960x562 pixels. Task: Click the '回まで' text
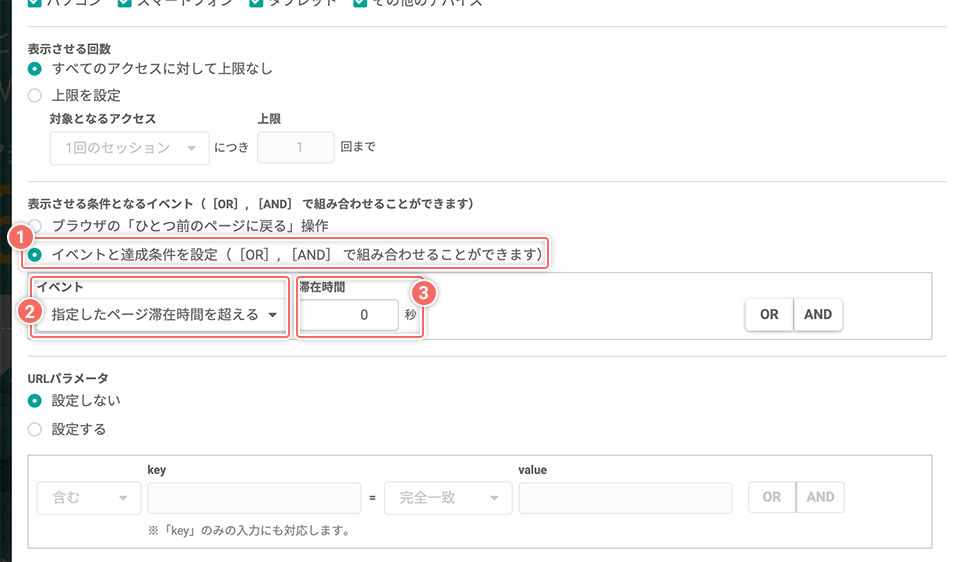coord(358,147)
